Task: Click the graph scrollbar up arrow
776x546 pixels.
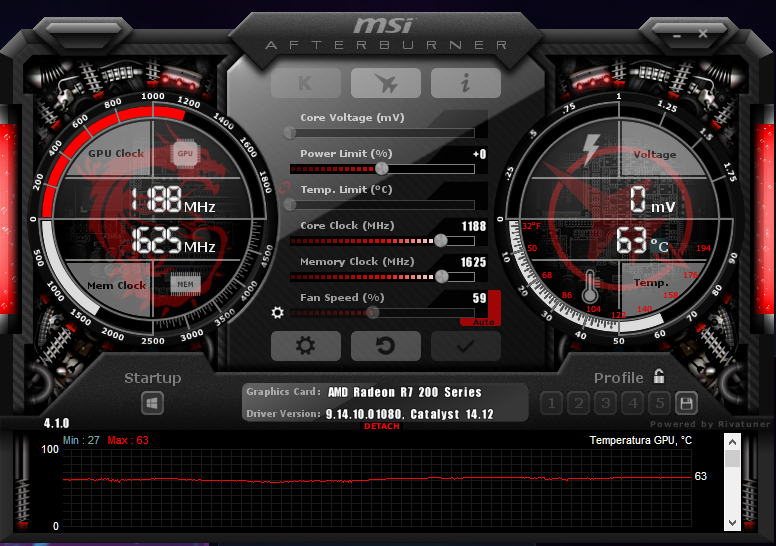Action: [732, 442]
